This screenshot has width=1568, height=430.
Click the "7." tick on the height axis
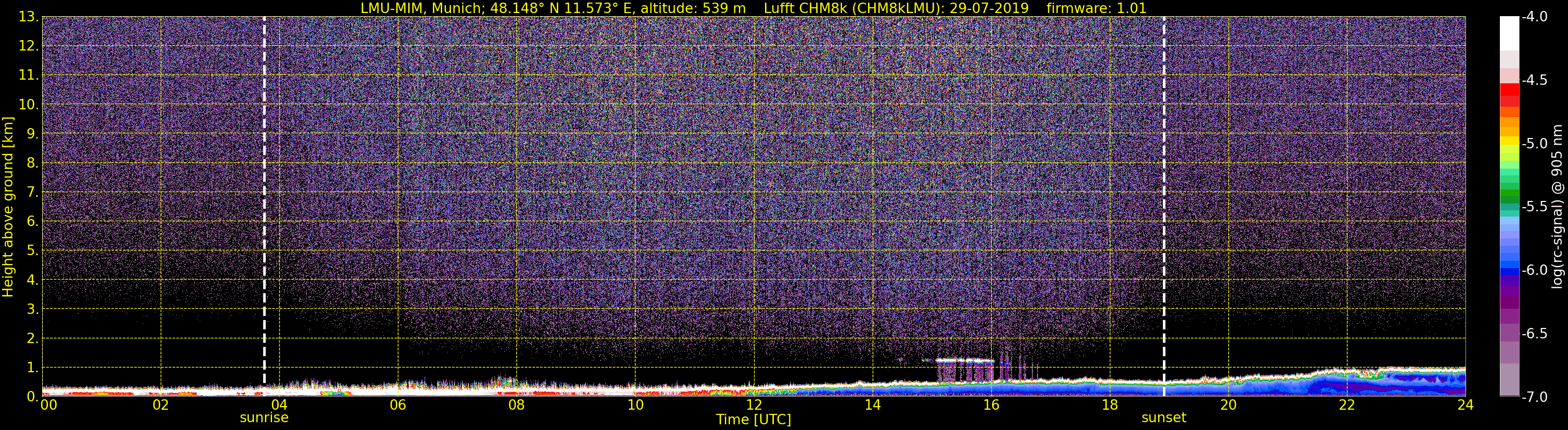[x=33, y=192]
